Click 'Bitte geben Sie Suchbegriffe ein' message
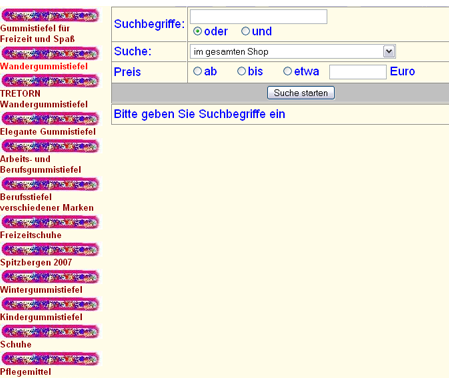 pyautogui.click(x=199, y=114)
